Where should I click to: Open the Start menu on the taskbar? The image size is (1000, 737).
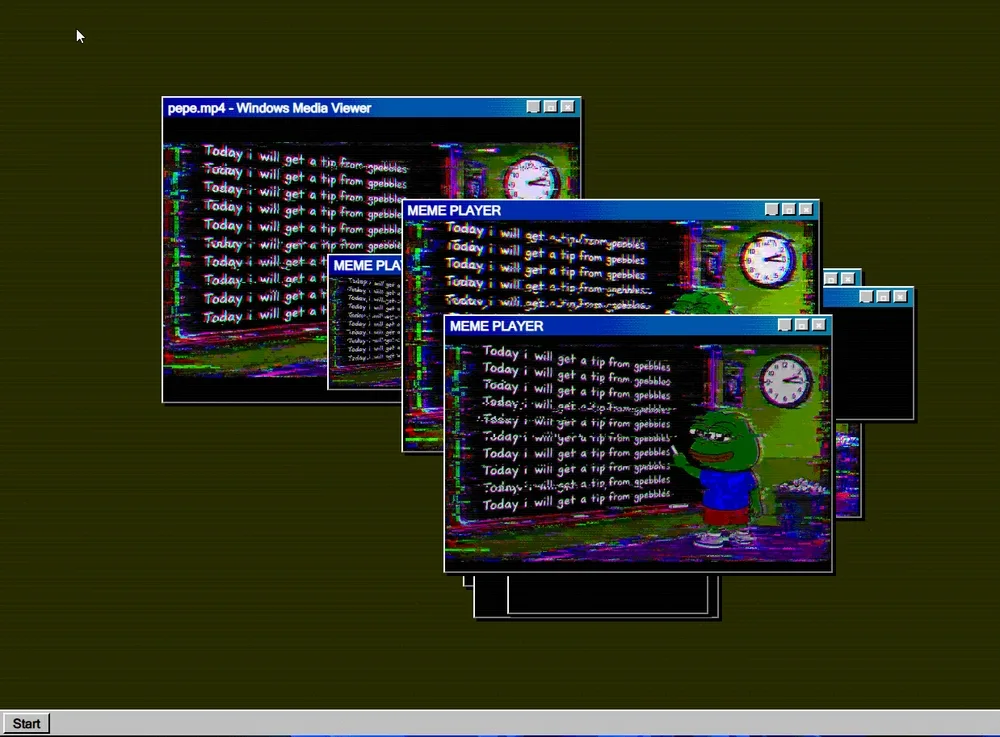point(26,724)
